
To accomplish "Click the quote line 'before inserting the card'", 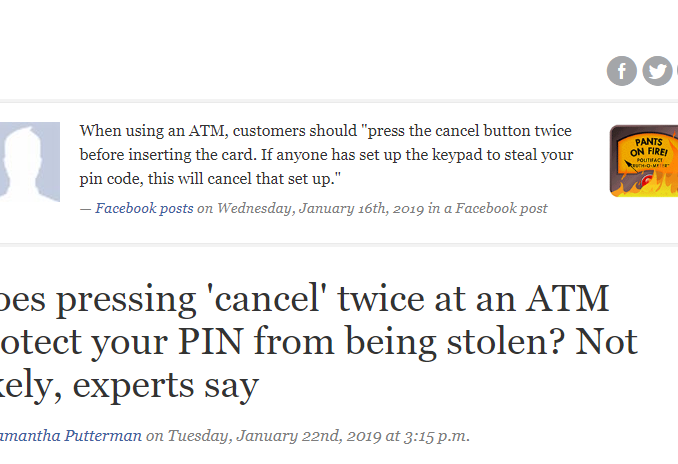I will pos(326,155).
